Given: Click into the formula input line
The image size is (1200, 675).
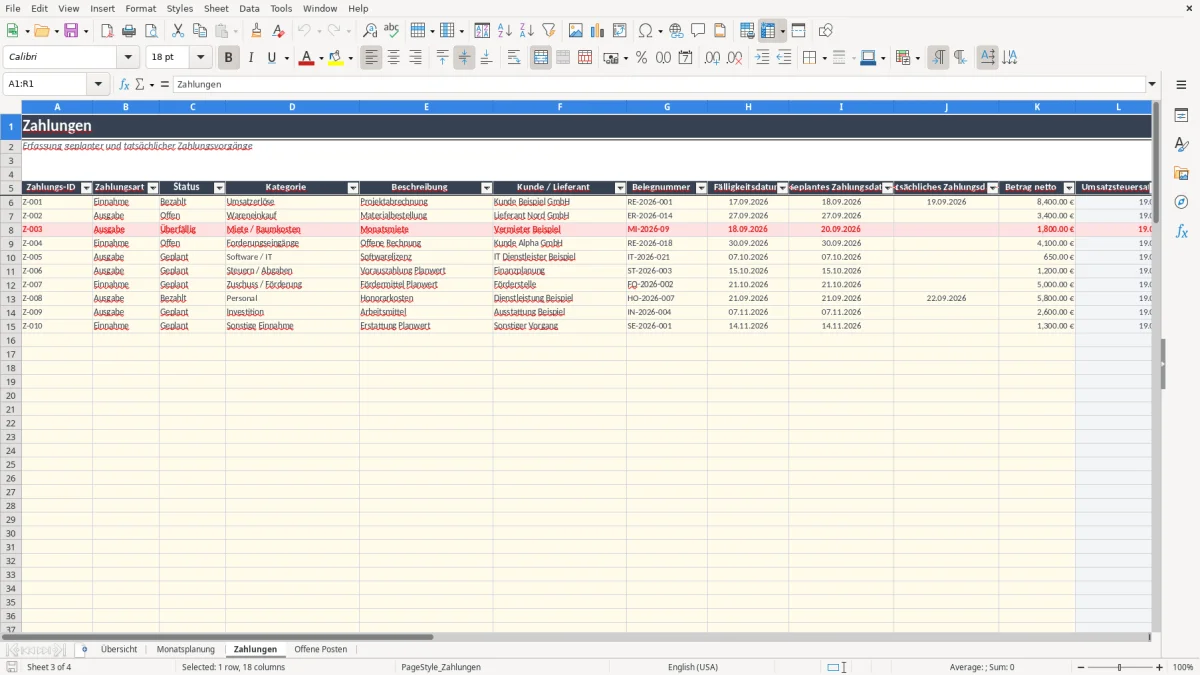Looking at the screenshot, I should 658,84.
